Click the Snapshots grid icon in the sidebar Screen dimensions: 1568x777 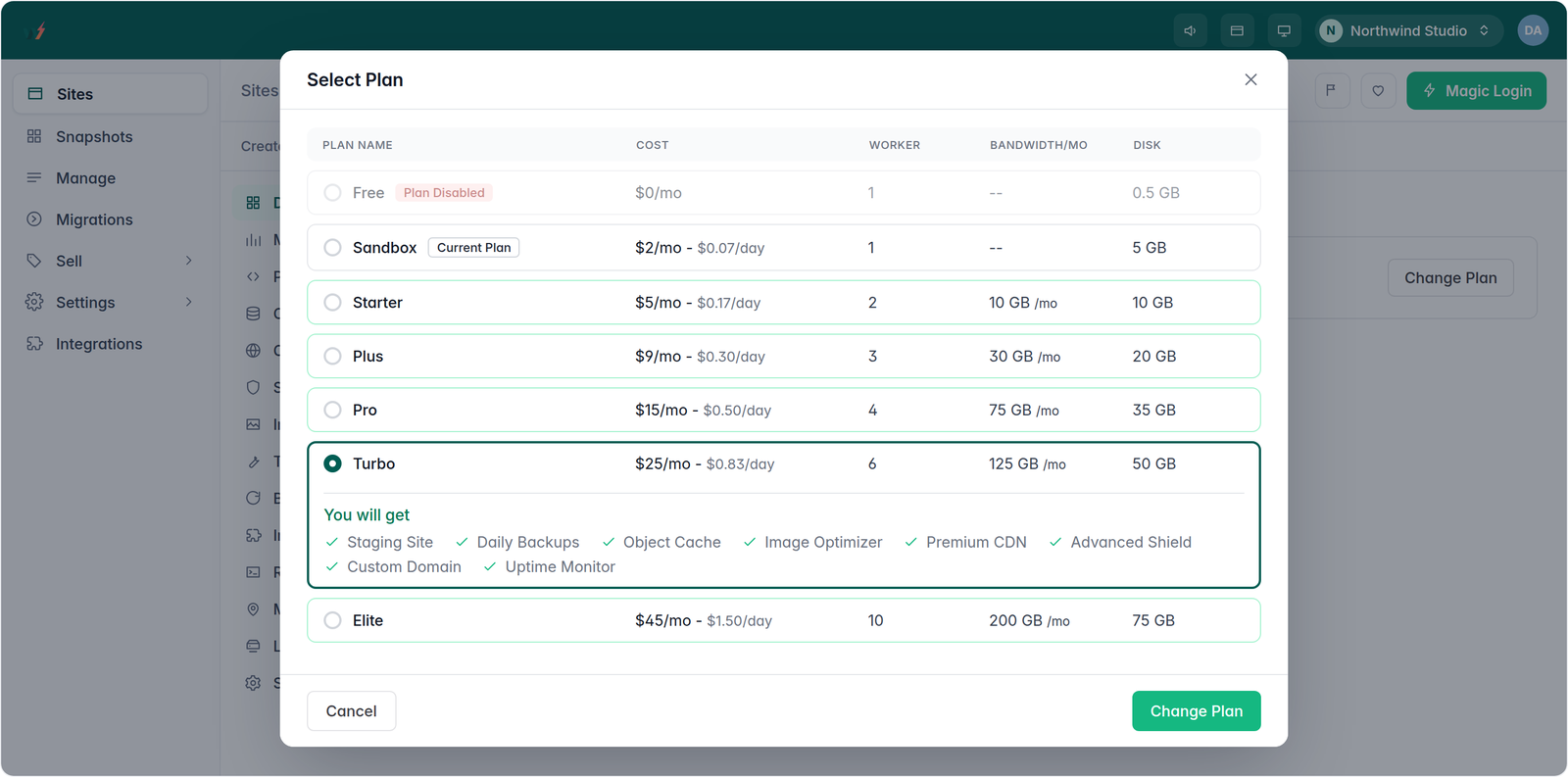(34, 136)
